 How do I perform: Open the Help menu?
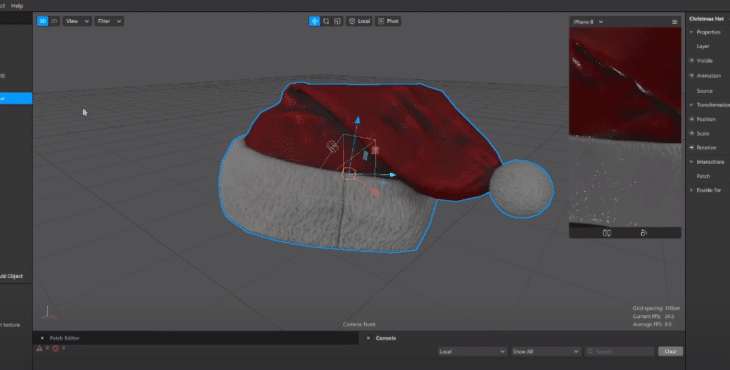click(x=17, y=6)
